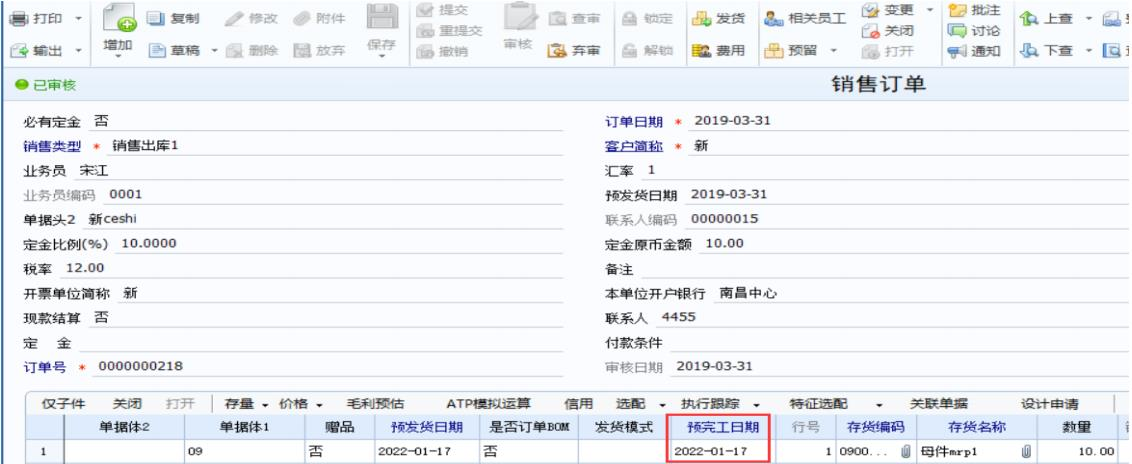Select the ATP模拟运算 menu item

tap(488, 404)
